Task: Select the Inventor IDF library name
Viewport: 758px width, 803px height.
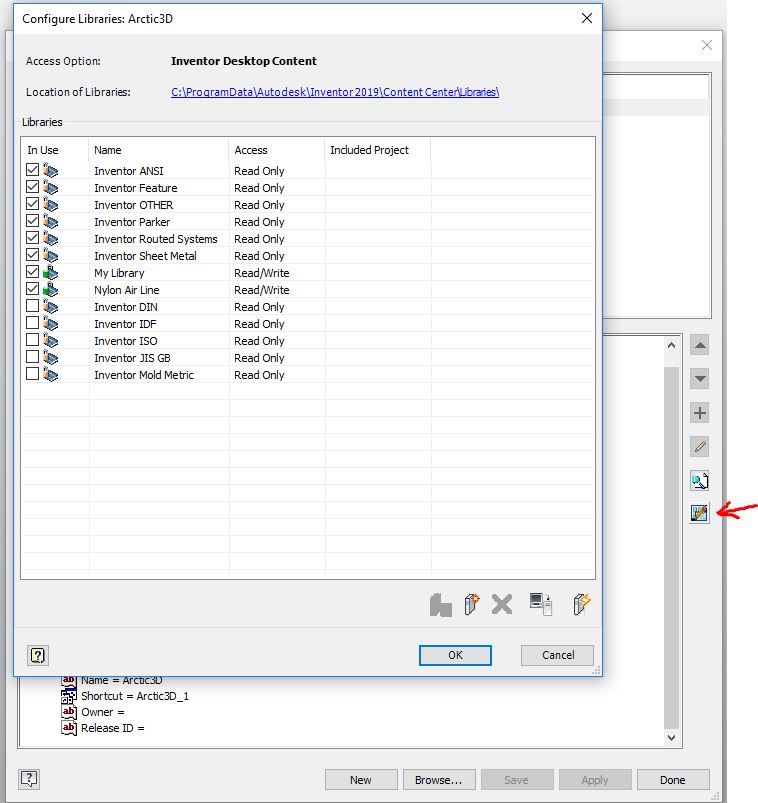Action: [125, 324]
